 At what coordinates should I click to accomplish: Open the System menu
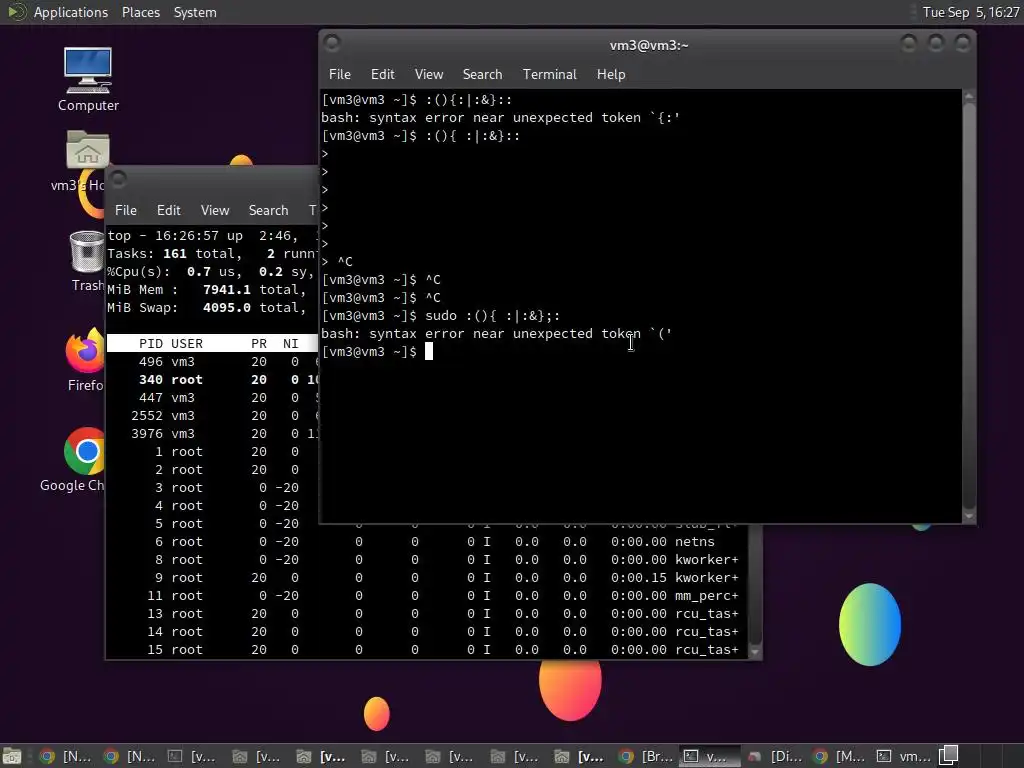pos(195,12)
